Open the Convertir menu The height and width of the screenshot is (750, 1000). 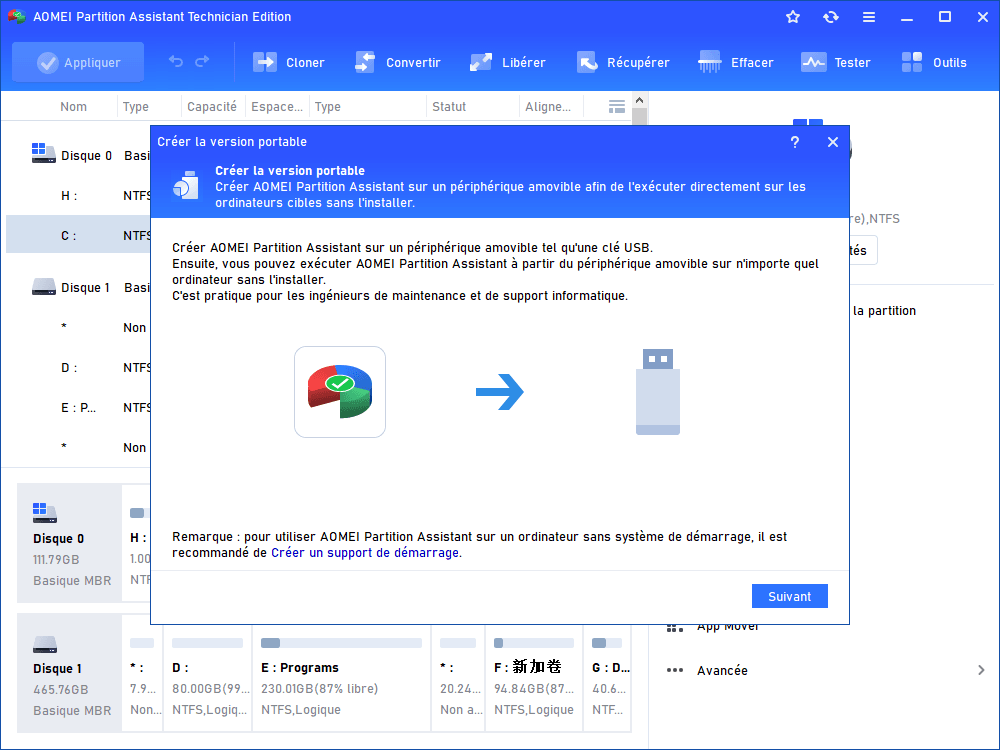398,62
